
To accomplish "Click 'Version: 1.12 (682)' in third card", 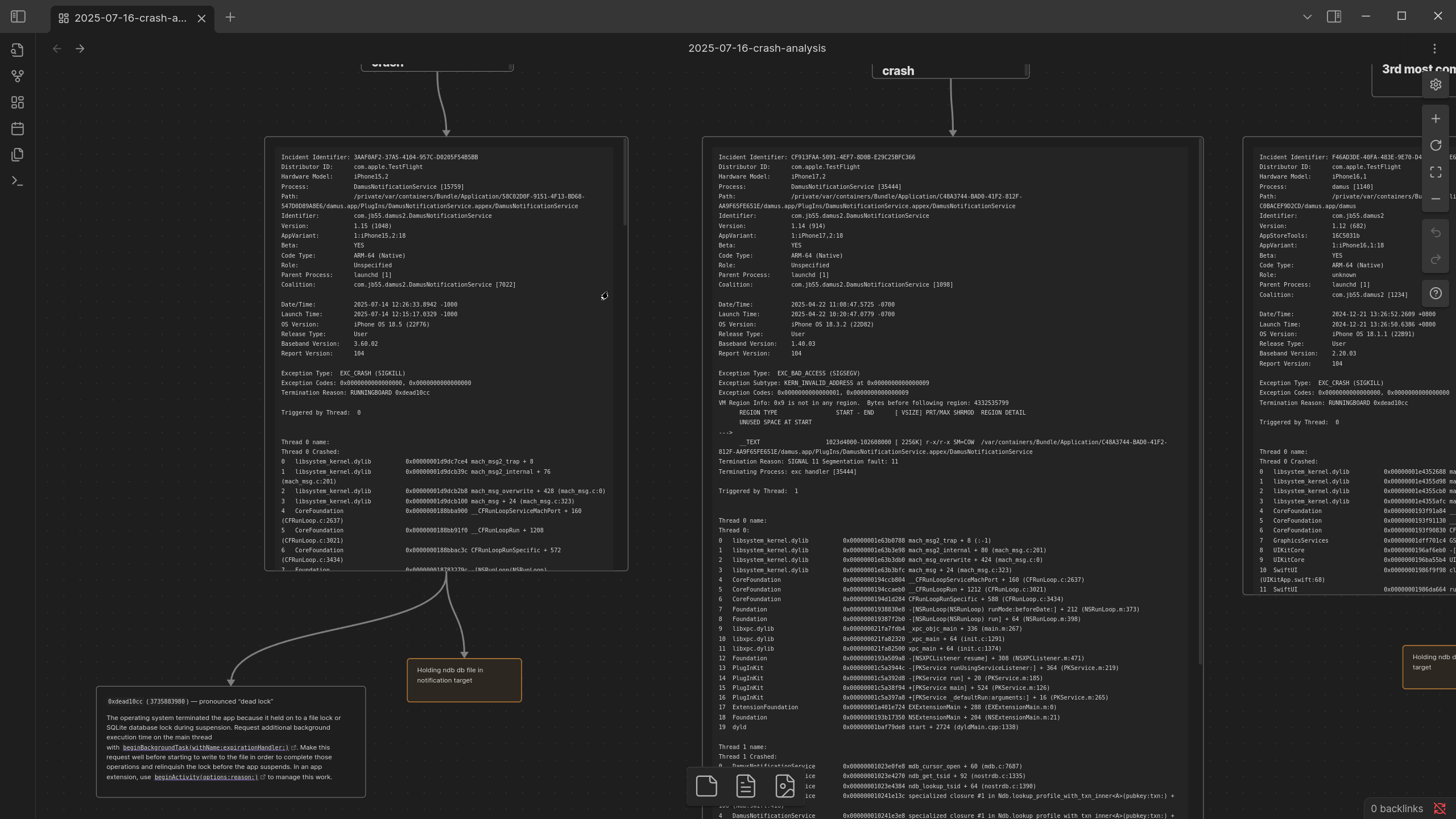I will click(1313, 226).
